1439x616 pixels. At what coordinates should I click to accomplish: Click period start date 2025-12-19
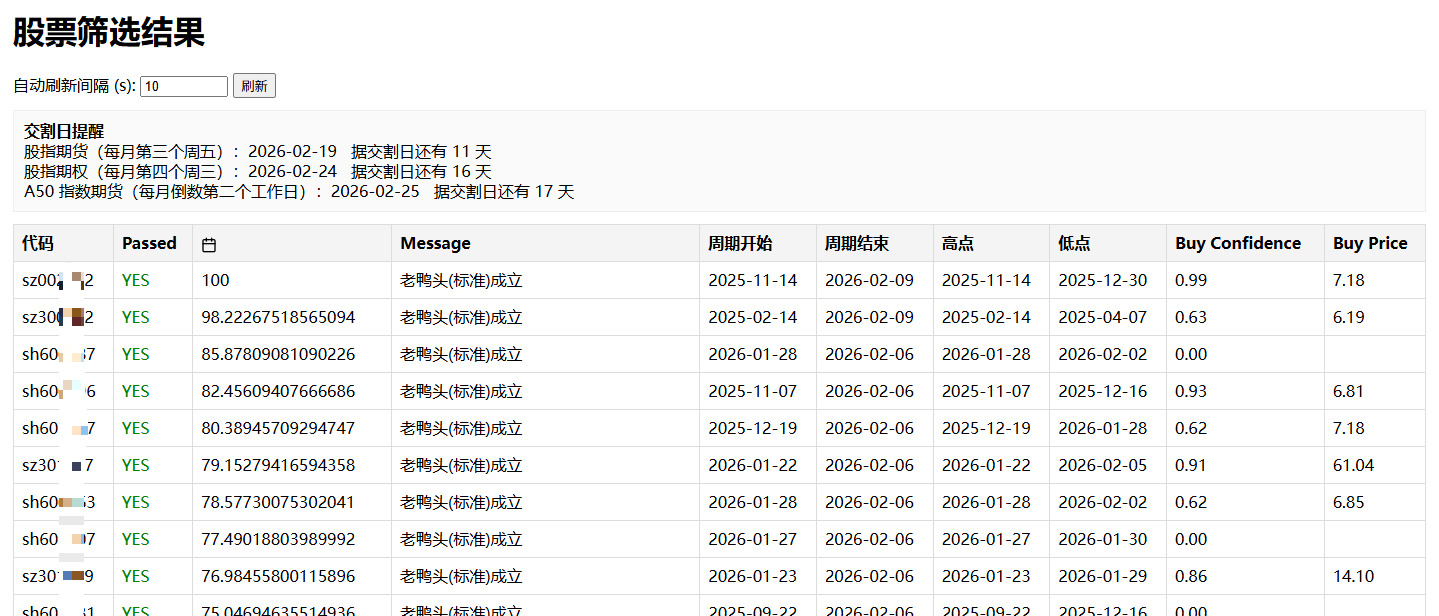tap(753, 428)
